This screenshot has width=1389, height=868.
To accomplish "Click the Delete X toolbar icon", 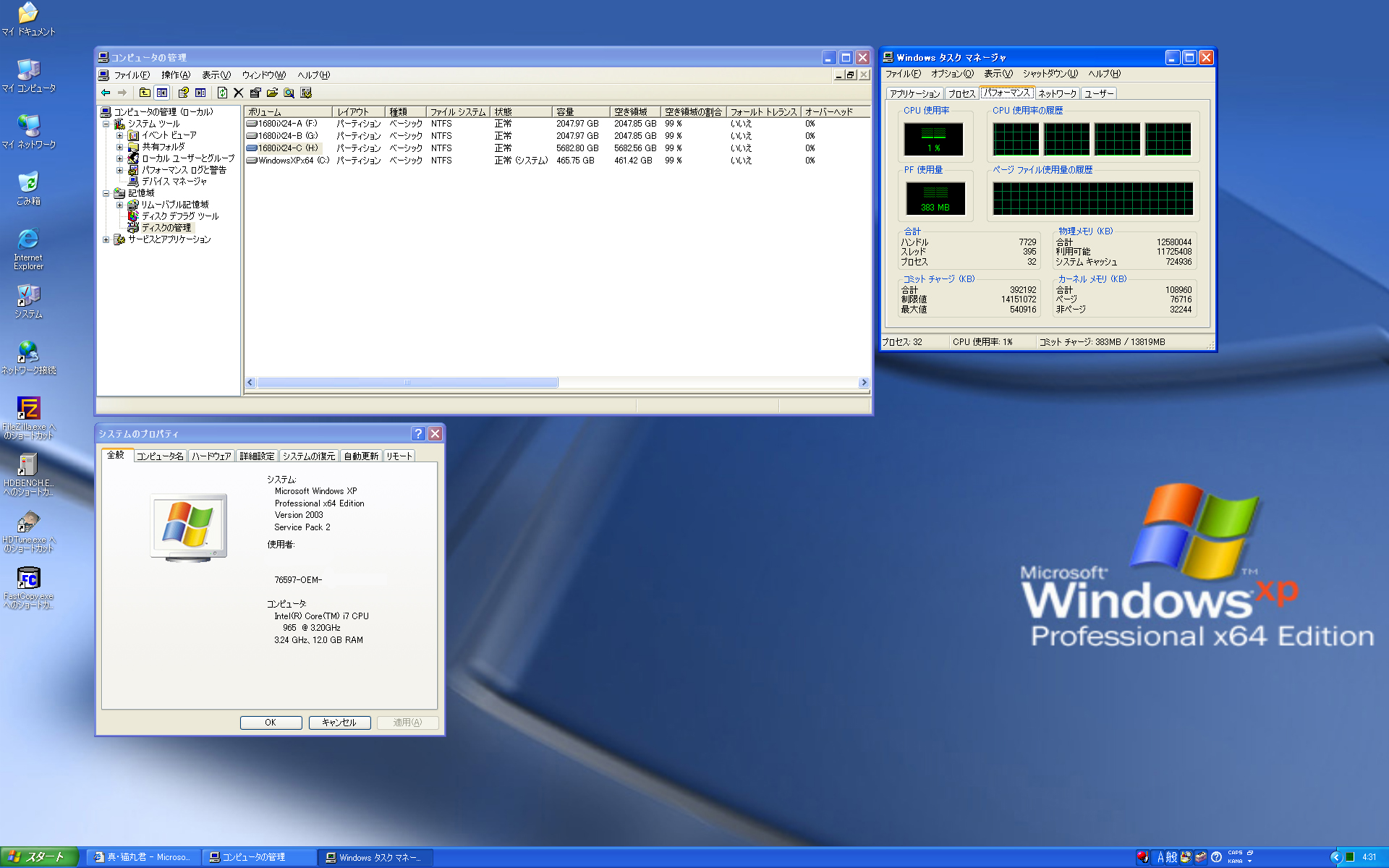I will coord(238,93).
